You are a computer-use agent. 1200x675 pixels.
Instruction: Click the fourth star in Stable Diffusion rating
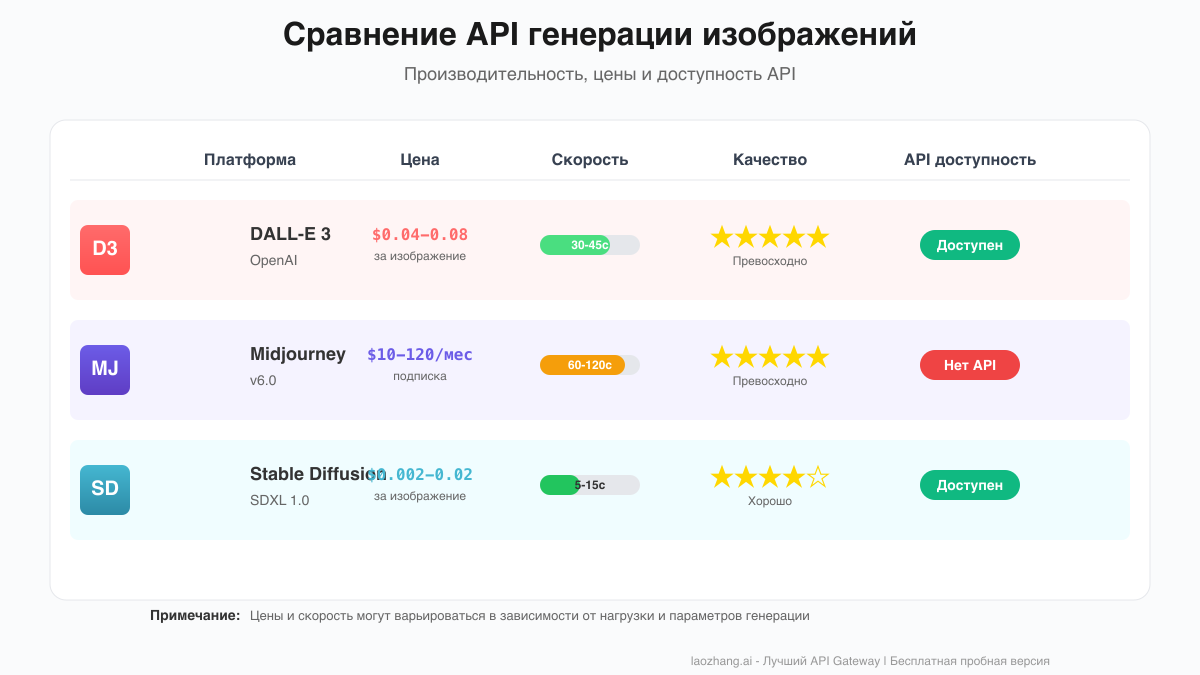coord(793,478)
